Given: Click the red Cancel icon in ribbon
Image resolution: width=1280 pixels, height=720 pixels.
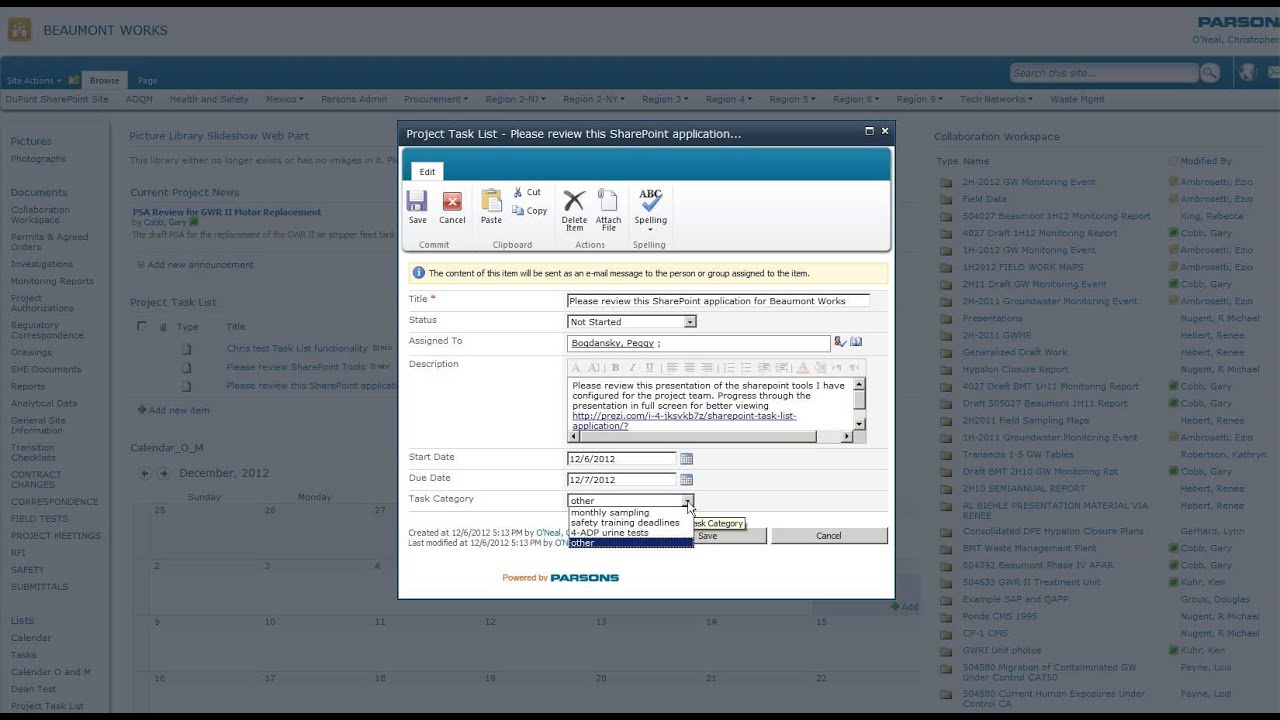Looking at the screenshot, I should click(452, 201).
